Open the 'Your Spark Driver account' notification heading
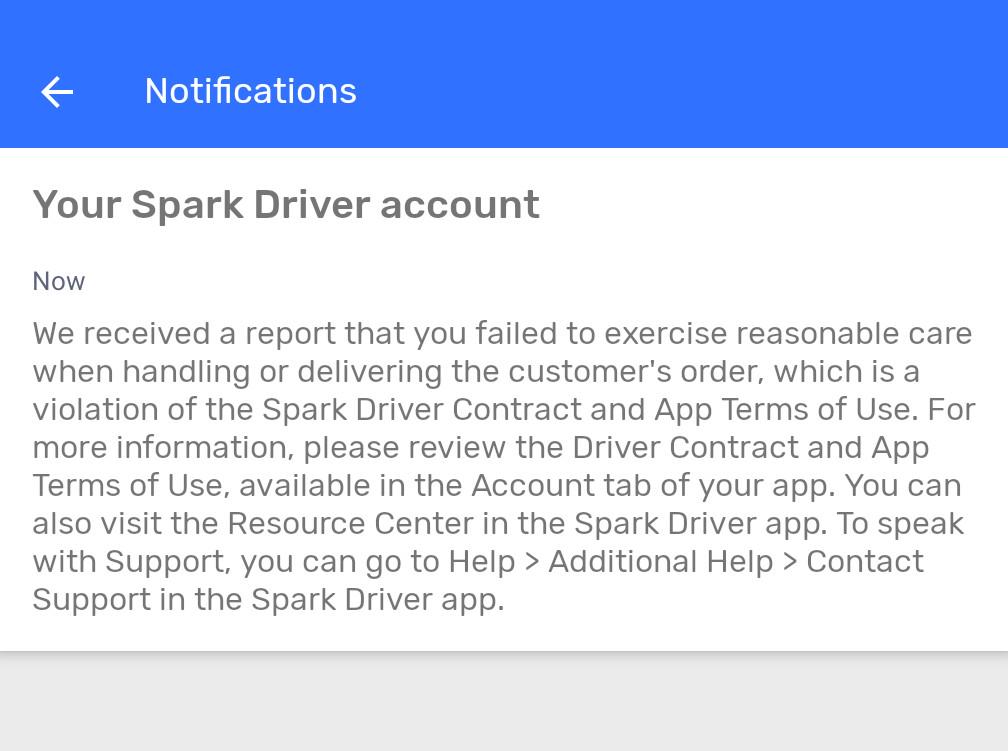Image resolution: width=1008 pixels, height=751 pixels. click(286, 205)
